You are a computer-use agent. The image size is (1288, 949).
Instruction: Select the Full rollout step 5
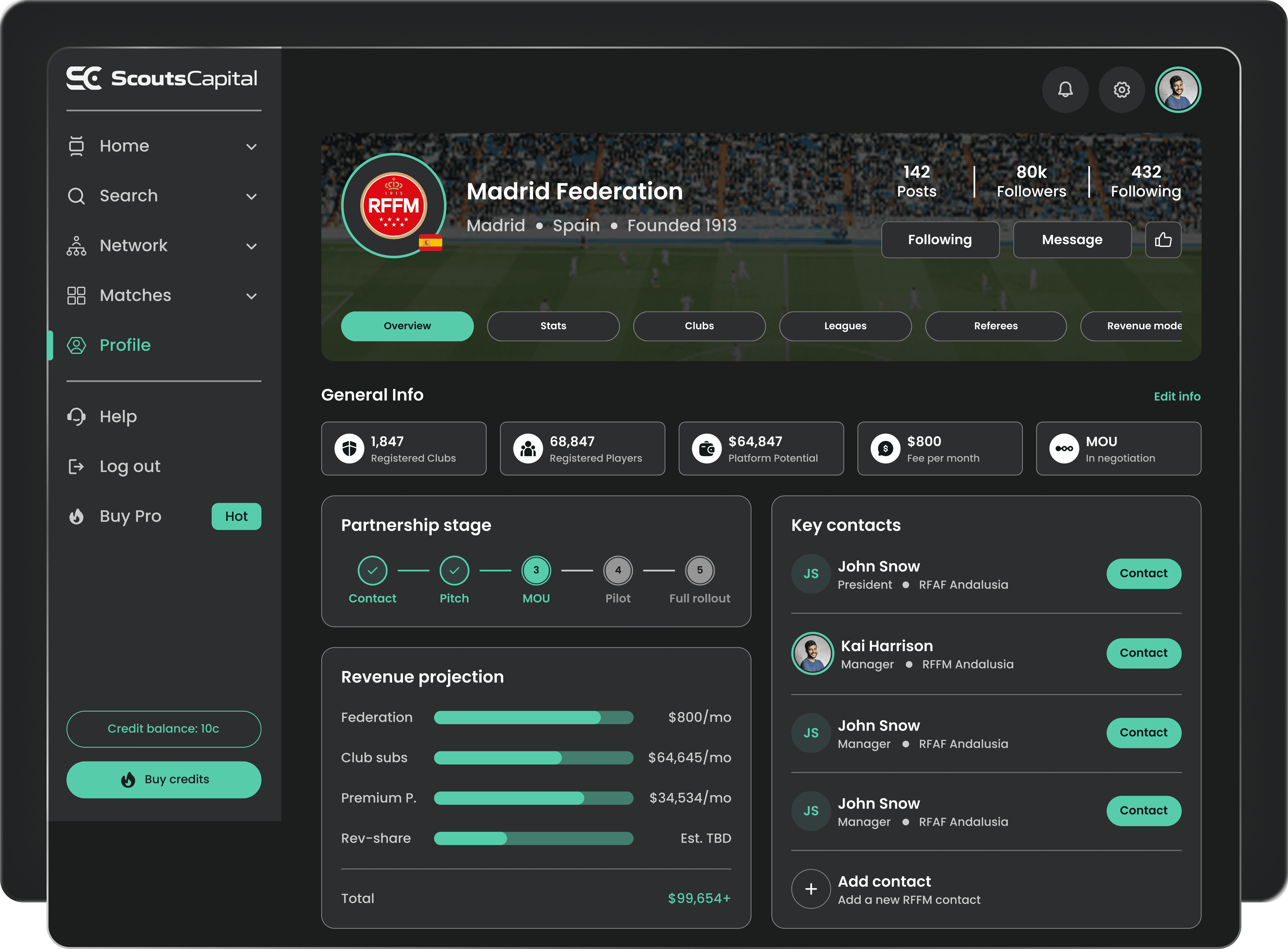tap(699, 570)
